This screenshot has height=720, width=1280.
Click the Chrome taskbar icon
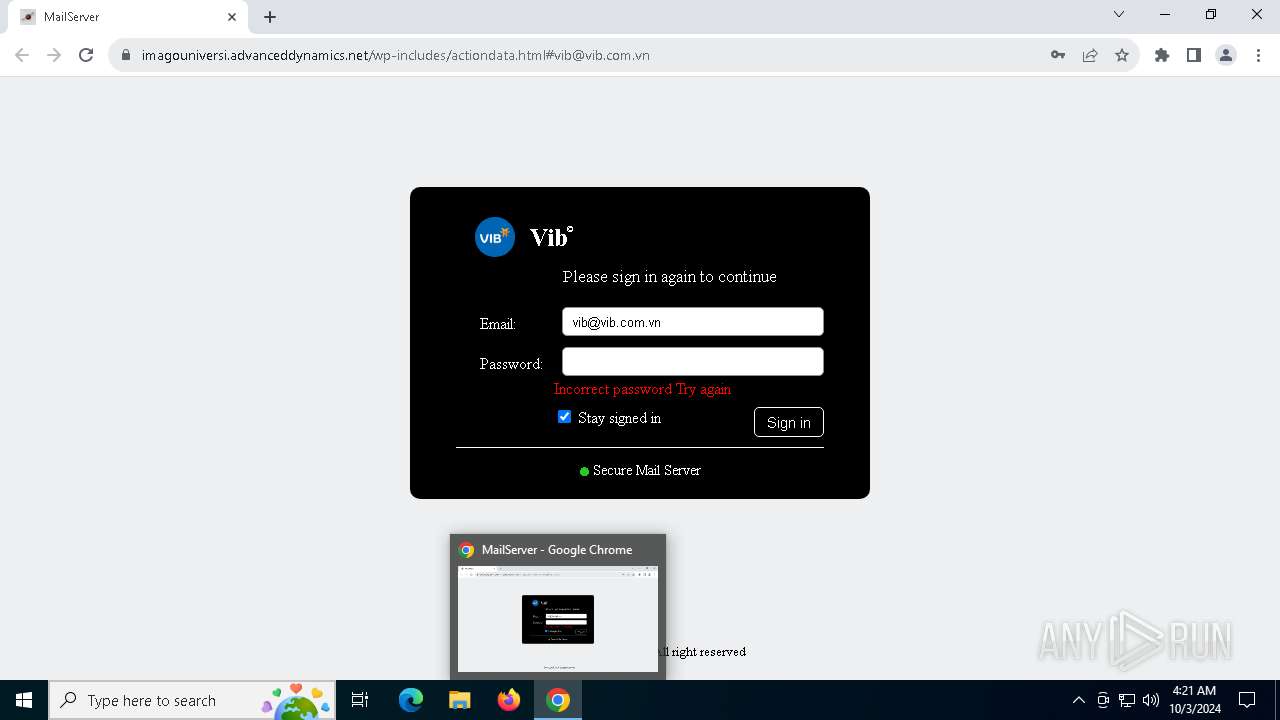point(558,700)
